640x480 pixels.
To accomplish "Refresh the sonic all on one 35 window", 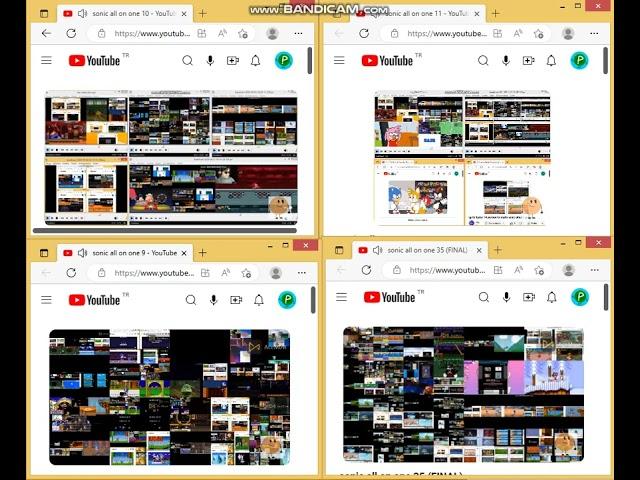I will (x=366, y=270).
